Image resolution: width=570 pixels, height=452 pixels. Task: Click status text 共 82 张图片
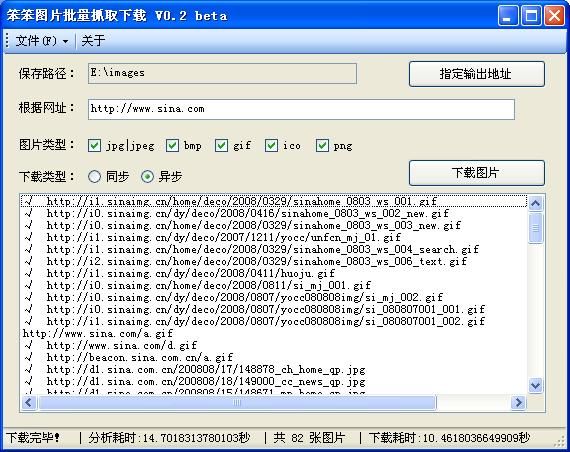click(309, 437)
